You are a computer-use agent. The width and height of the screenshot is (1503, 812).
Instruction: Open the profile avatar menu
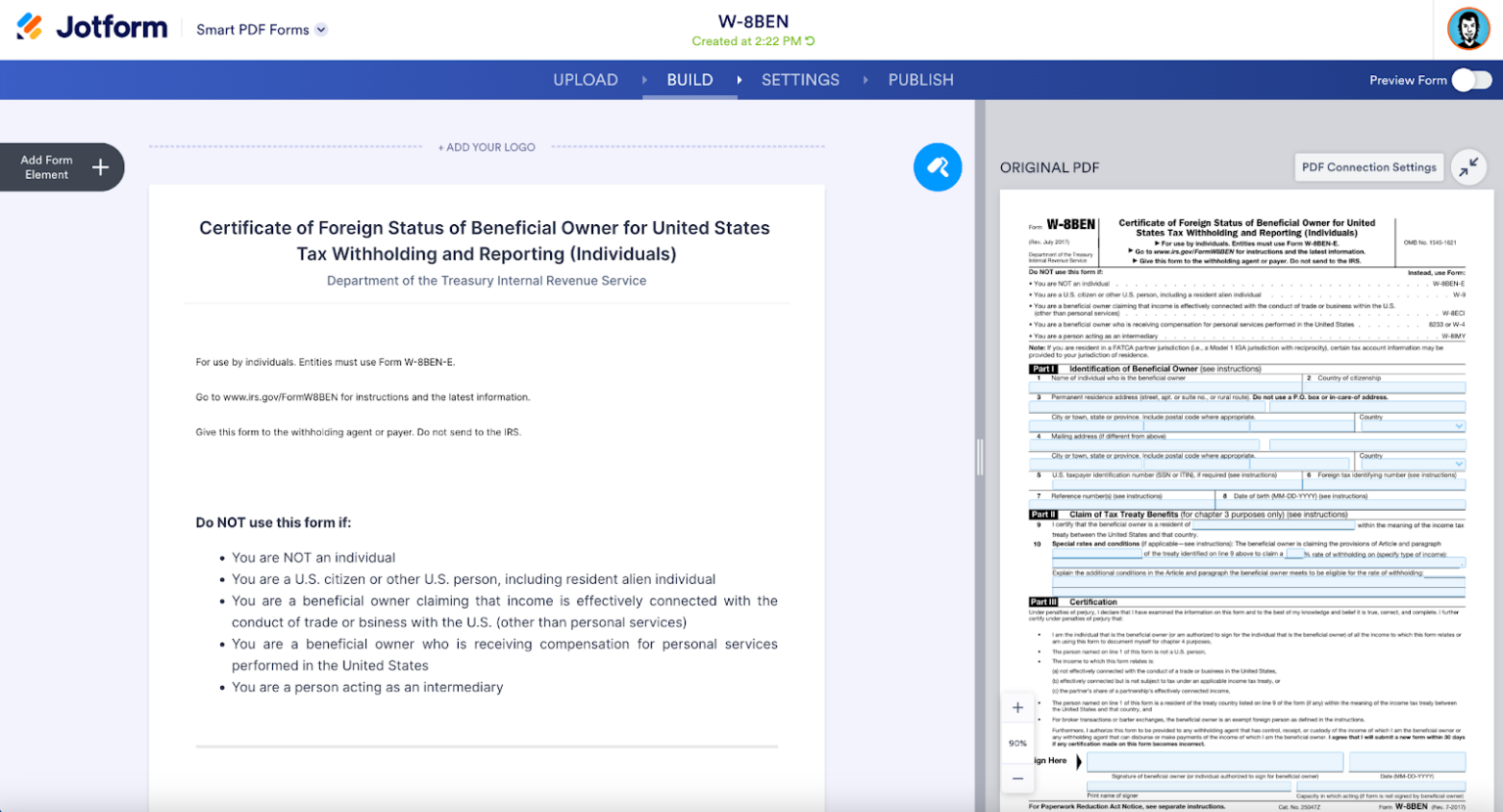click(x=1467, y=28)
